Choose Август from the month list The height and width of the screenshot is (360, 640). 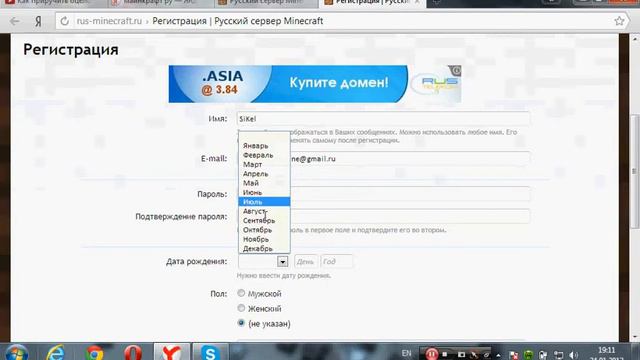point(264,211)
